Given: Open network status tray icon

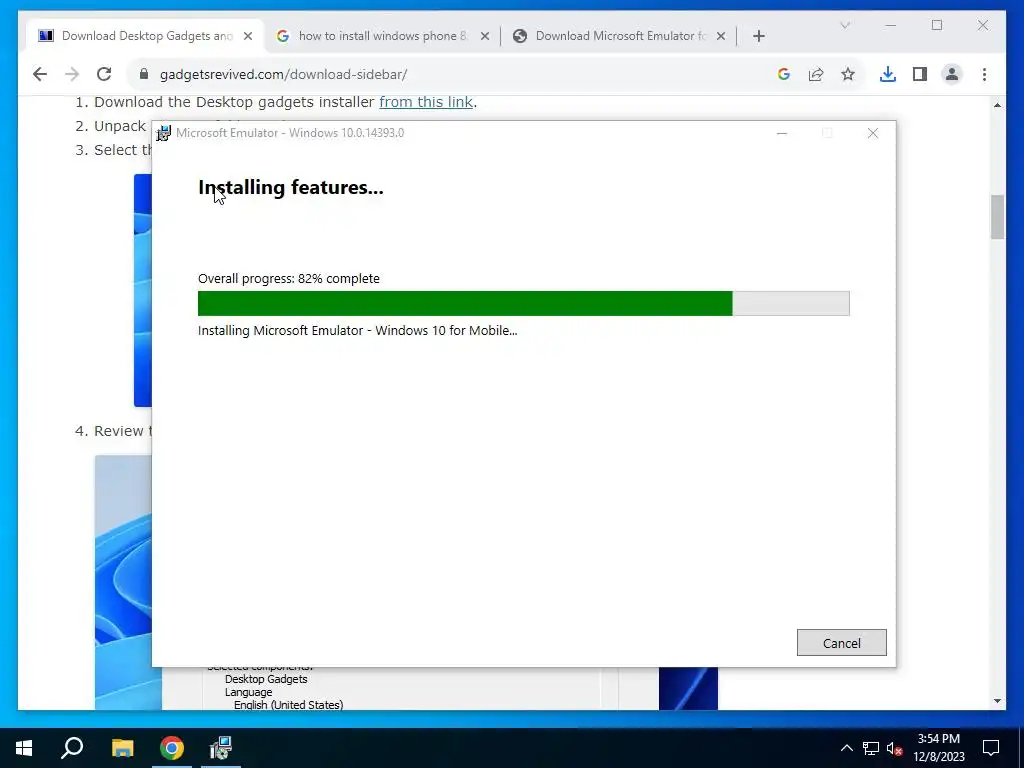Looking at the screenshot, I should coord(871,748).
